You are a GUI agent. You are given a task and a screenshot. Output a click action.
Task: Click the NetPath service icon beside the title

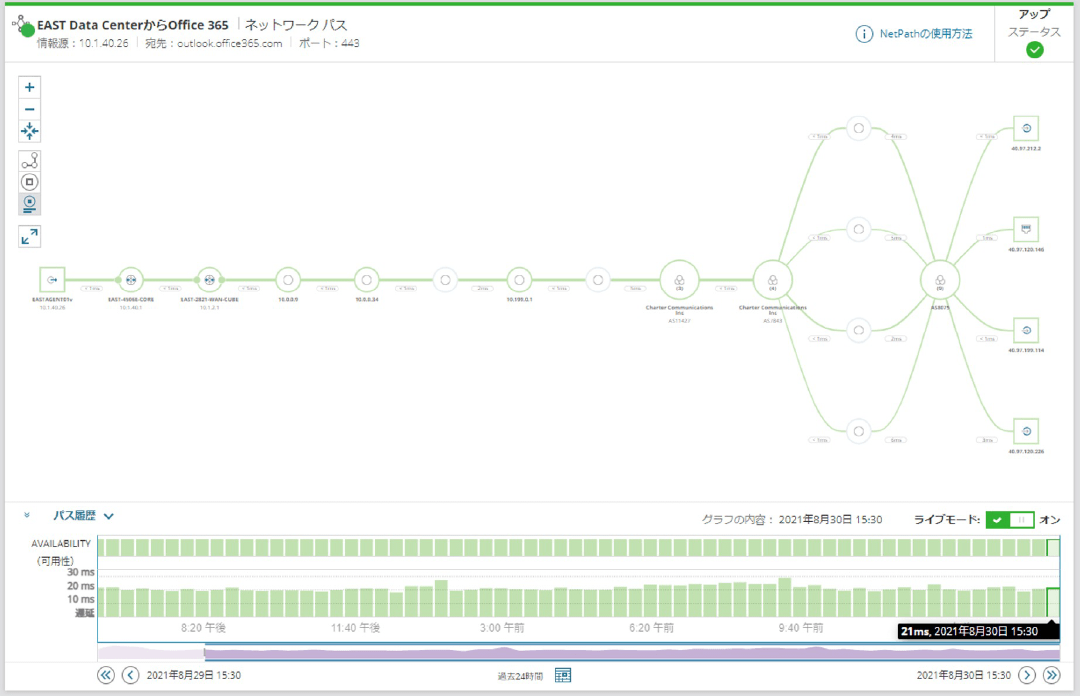(x=23, y=26)
